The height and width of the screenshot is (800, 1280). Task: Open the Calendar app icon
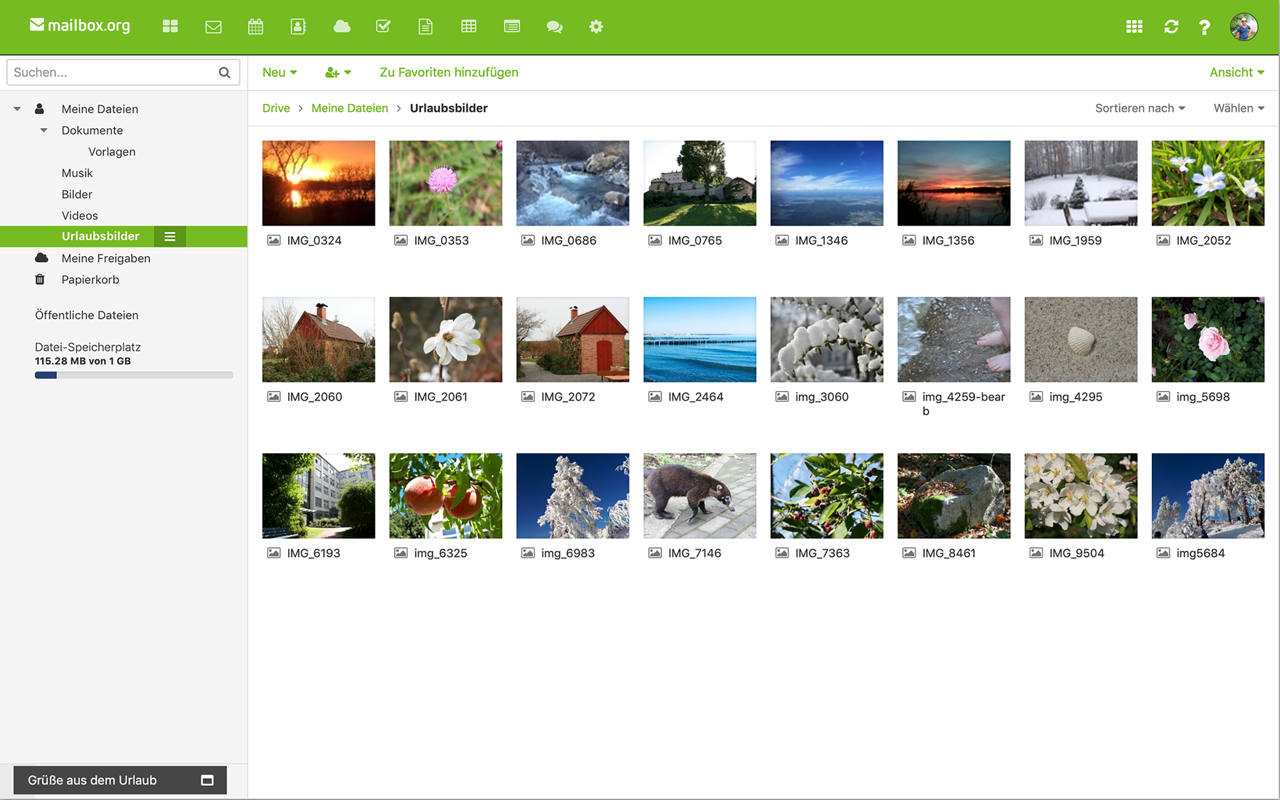[x=256, y=27]
